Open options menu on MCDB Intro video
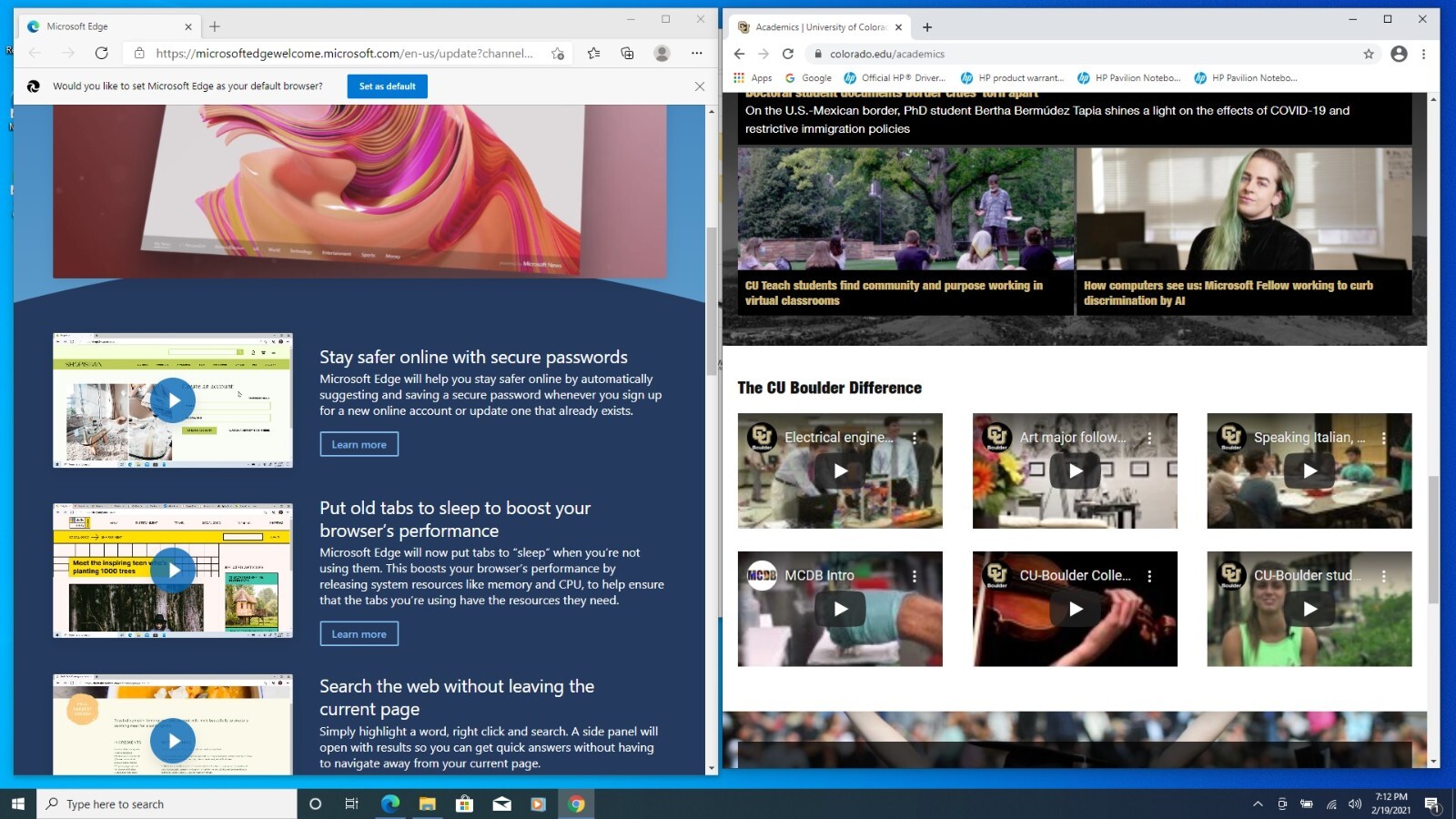This screenshot has height=819, width=1456. (915, 576)
